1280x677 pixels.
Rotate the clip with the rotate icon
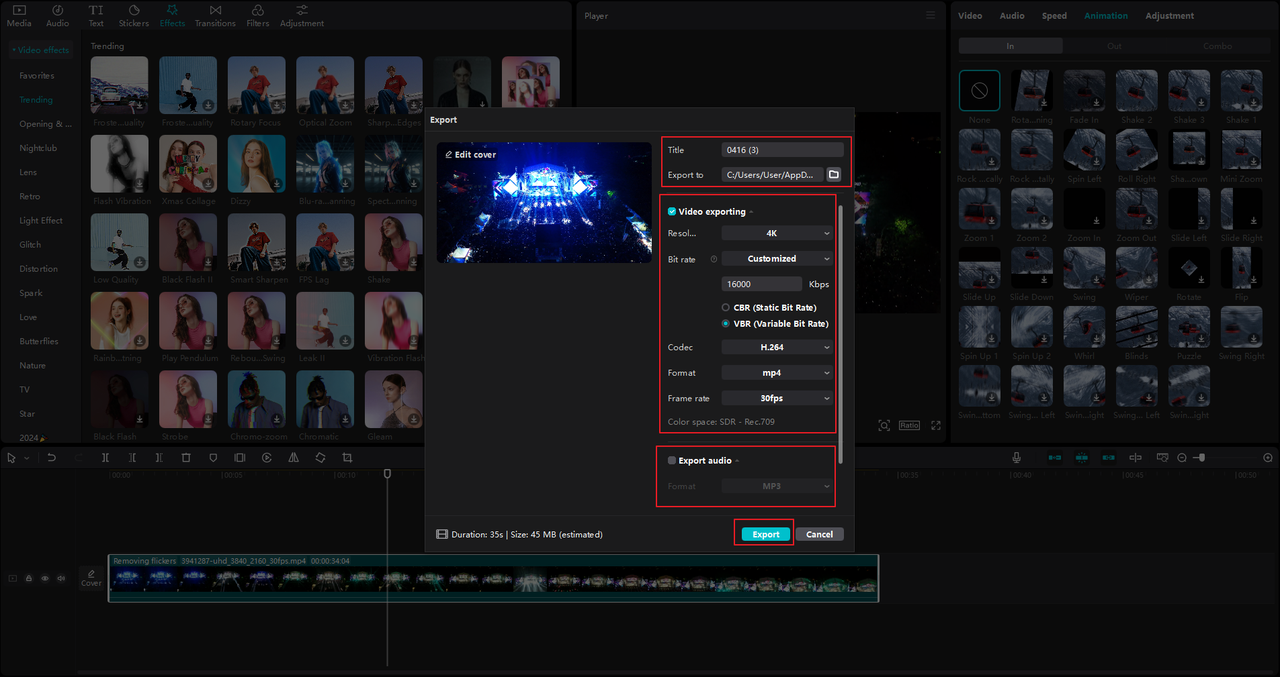click(320, 457)
